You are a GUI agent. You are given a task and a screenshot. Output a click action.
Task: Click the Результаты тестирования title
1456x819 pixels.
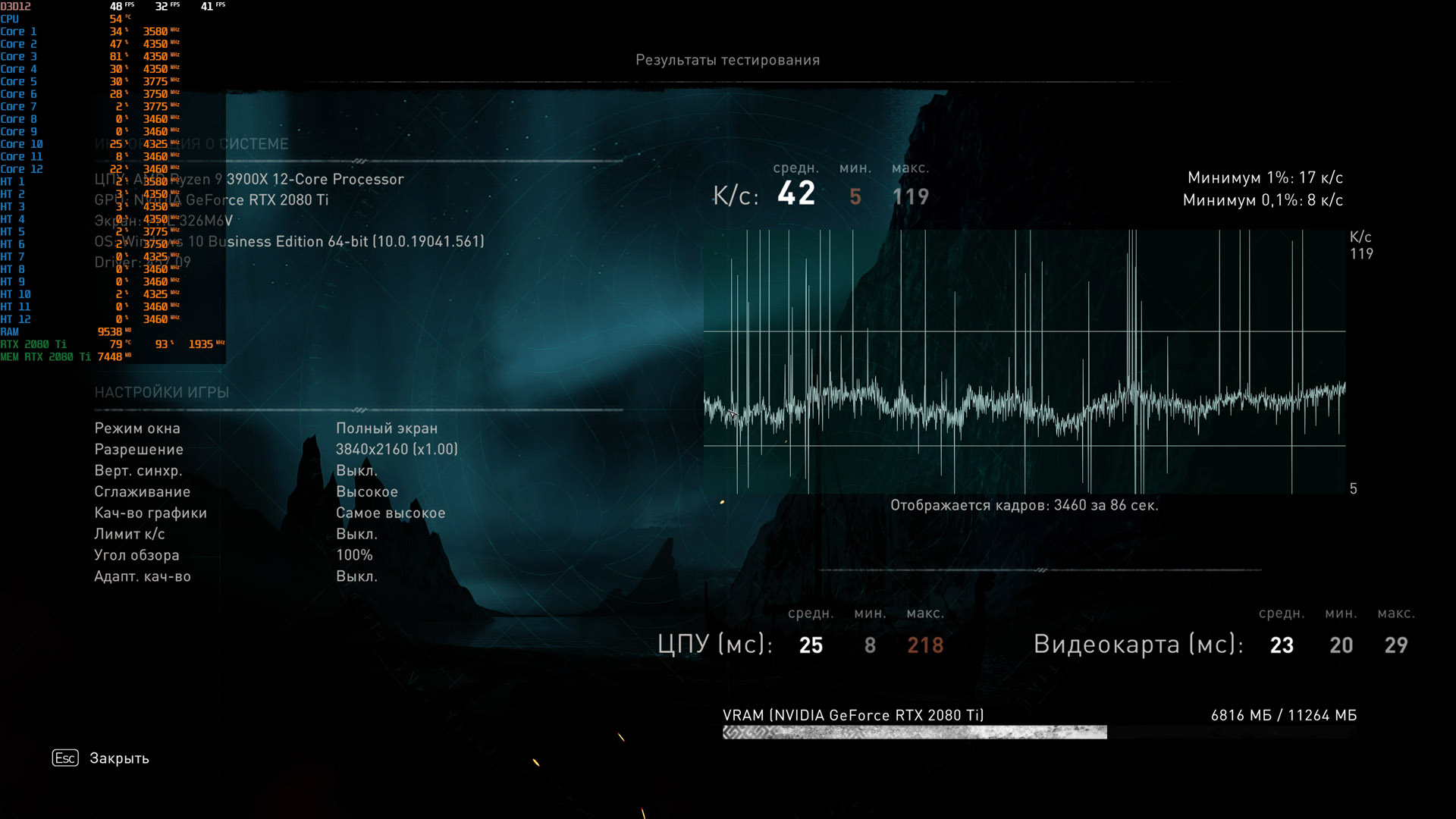tap(727, 60)
